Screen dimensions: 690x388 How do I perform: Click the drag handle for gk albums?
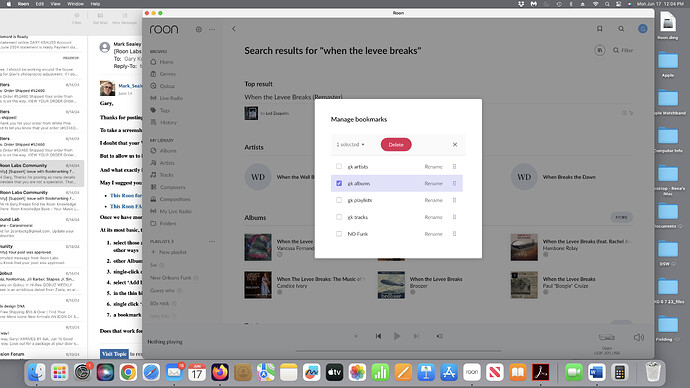pyautogui.click(x=454, y=183)
